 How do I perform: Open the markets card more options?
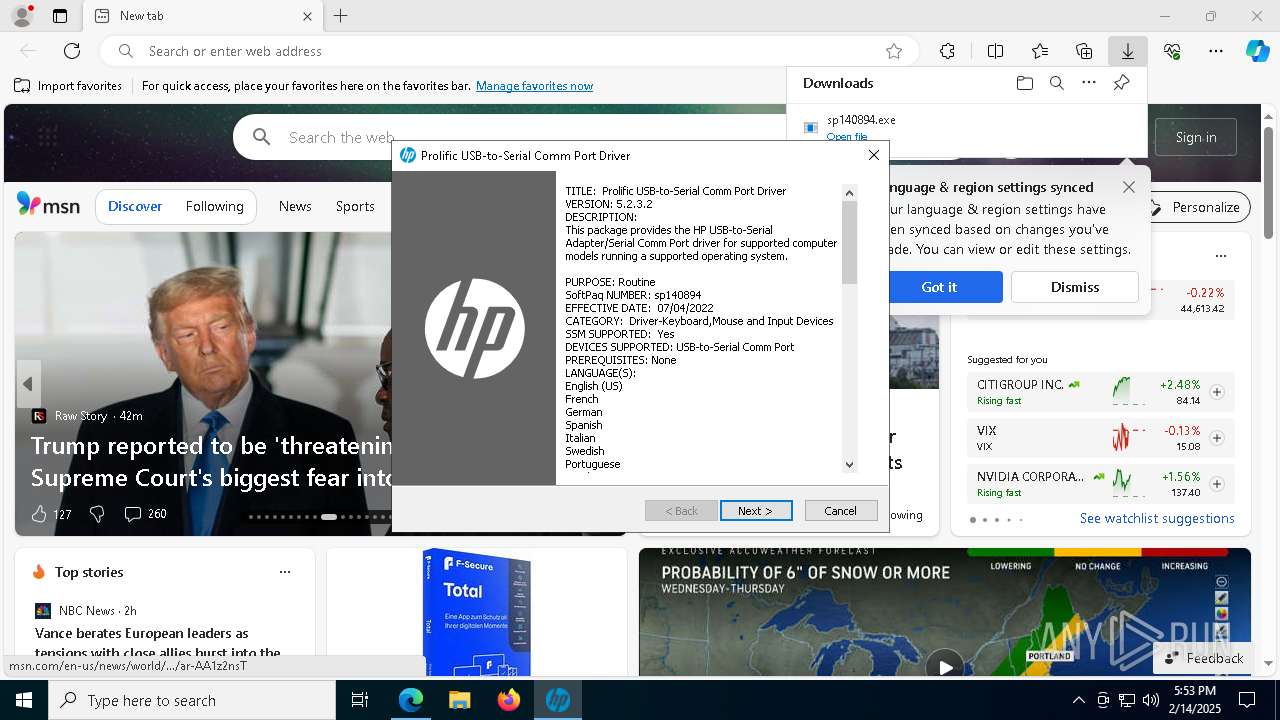[1220, 255]
